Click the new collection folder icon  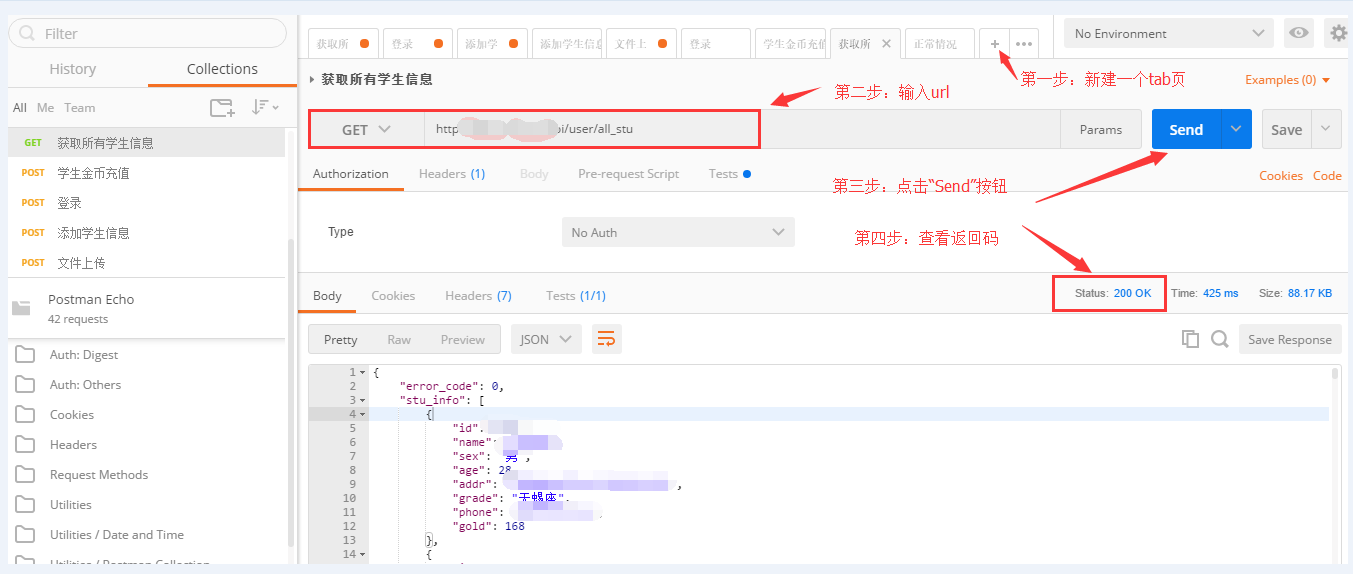pos(221,107)
